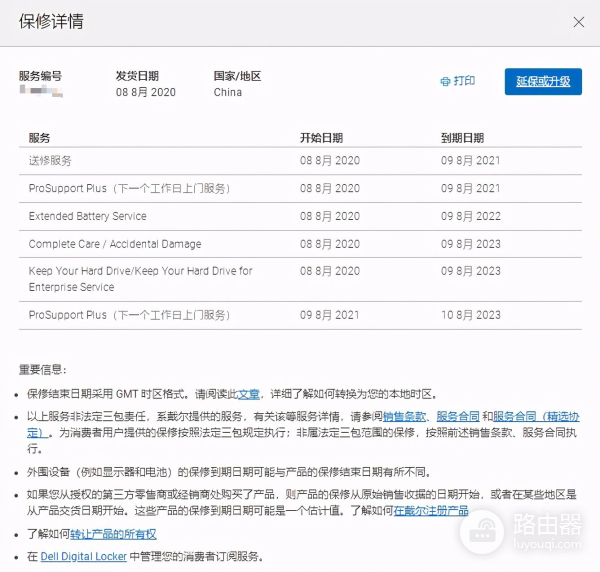Click the printer icon beside 打印
The height and width of the screenshot is (572, 600).
click(445, 81)
